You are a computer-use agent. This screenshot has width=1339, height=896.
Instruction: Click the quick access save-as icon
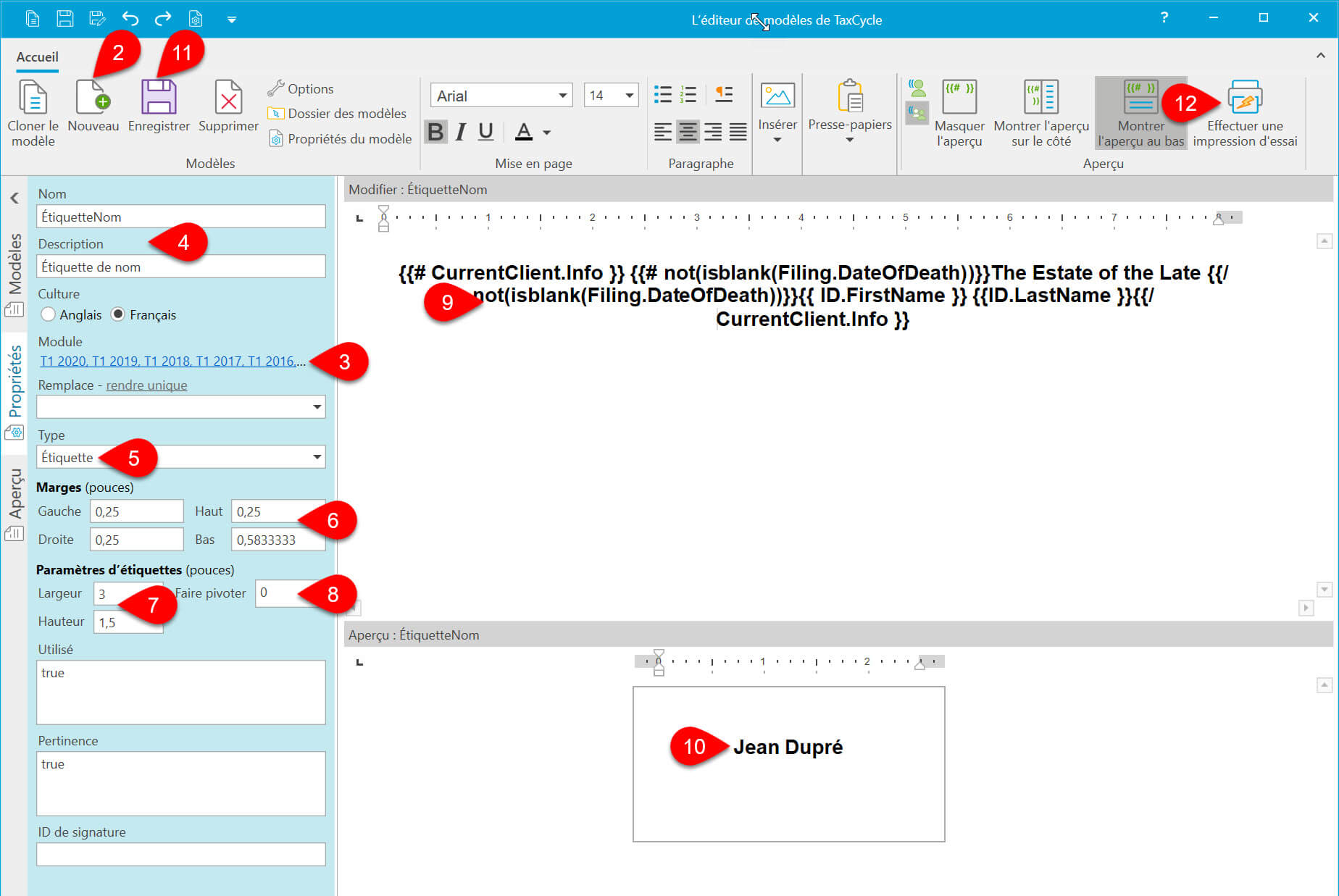(x=97, y=19)
